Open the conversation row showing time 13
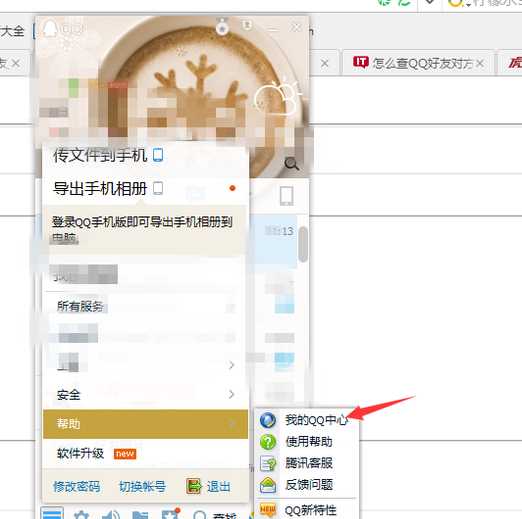The image size is (522, 519). pos(273,241)
